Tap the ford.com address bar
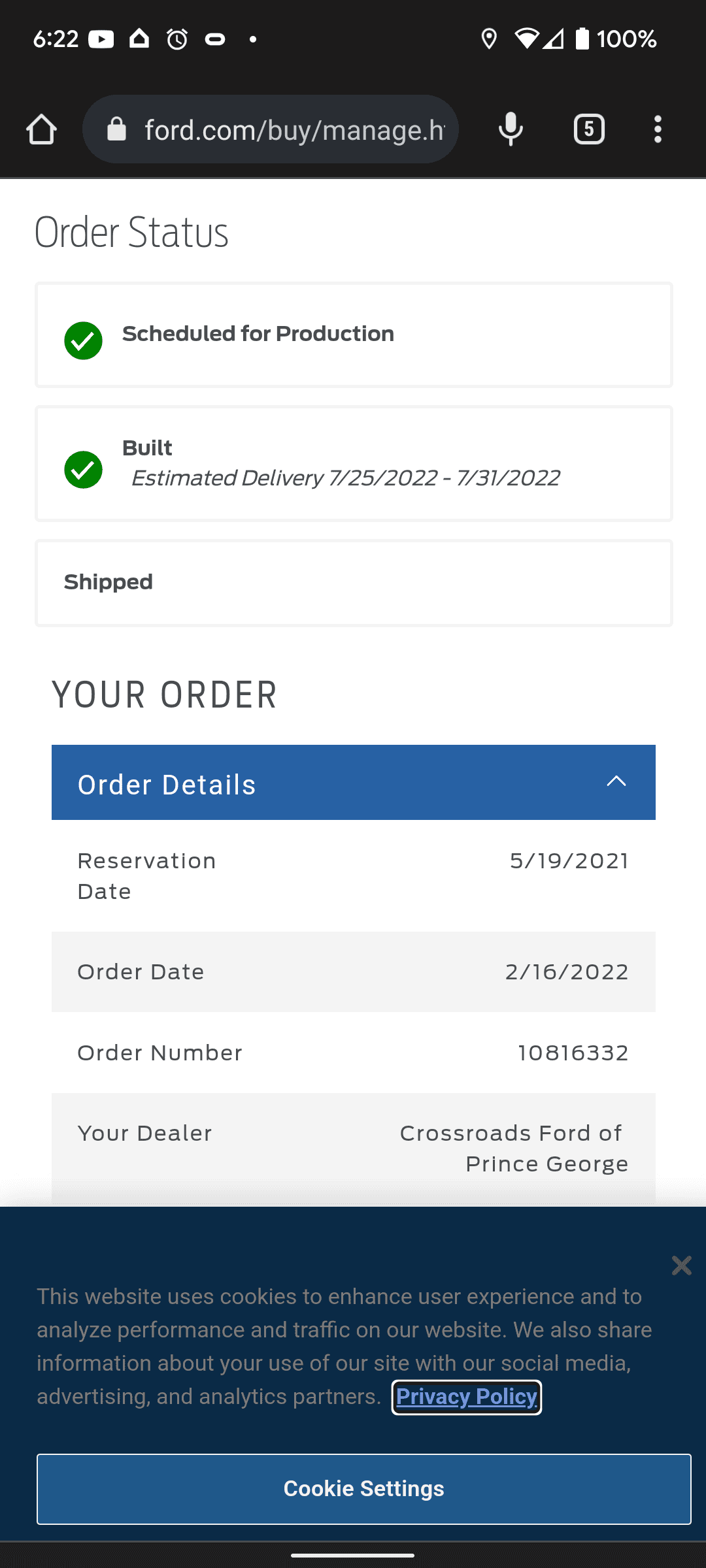 (x=294, y=129)
